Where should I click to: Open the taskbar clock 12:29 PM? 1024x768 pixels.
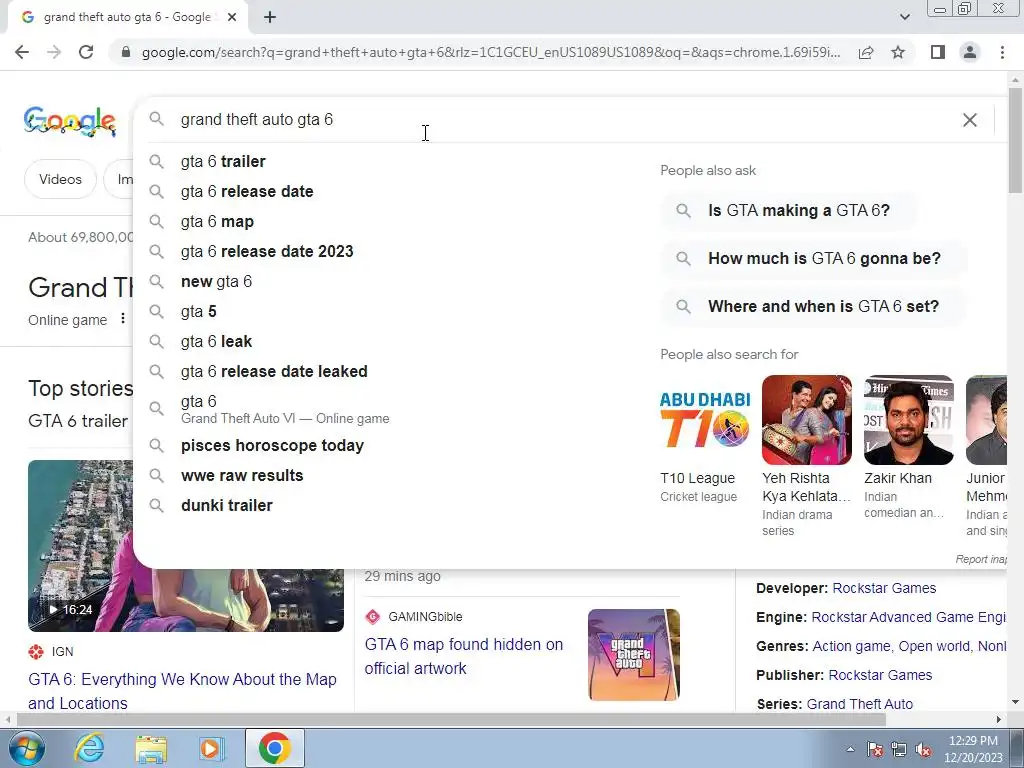pyautogui.click(x=973, y=749)
